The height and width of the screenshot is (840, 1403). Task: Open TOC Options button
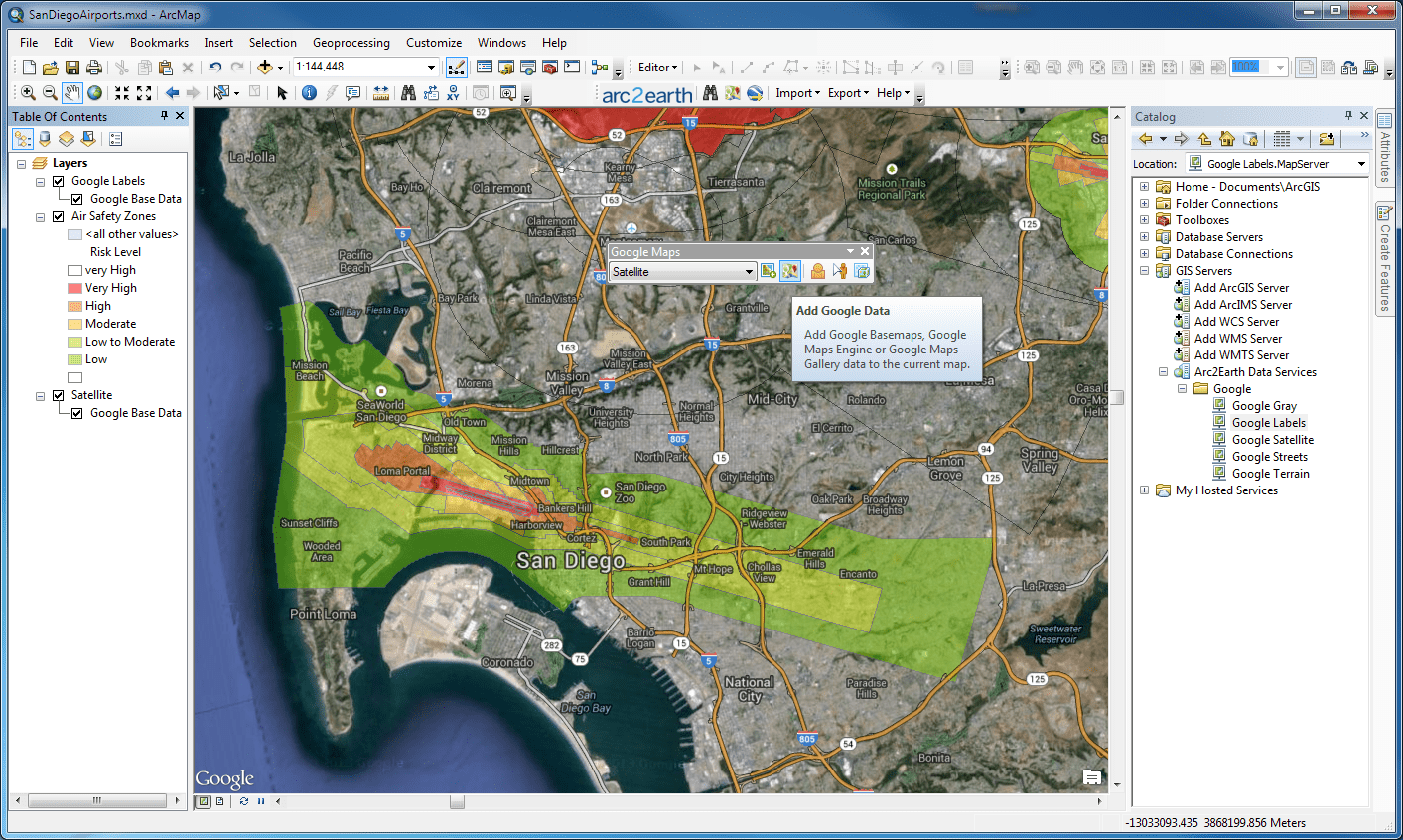tap(116, 139)
